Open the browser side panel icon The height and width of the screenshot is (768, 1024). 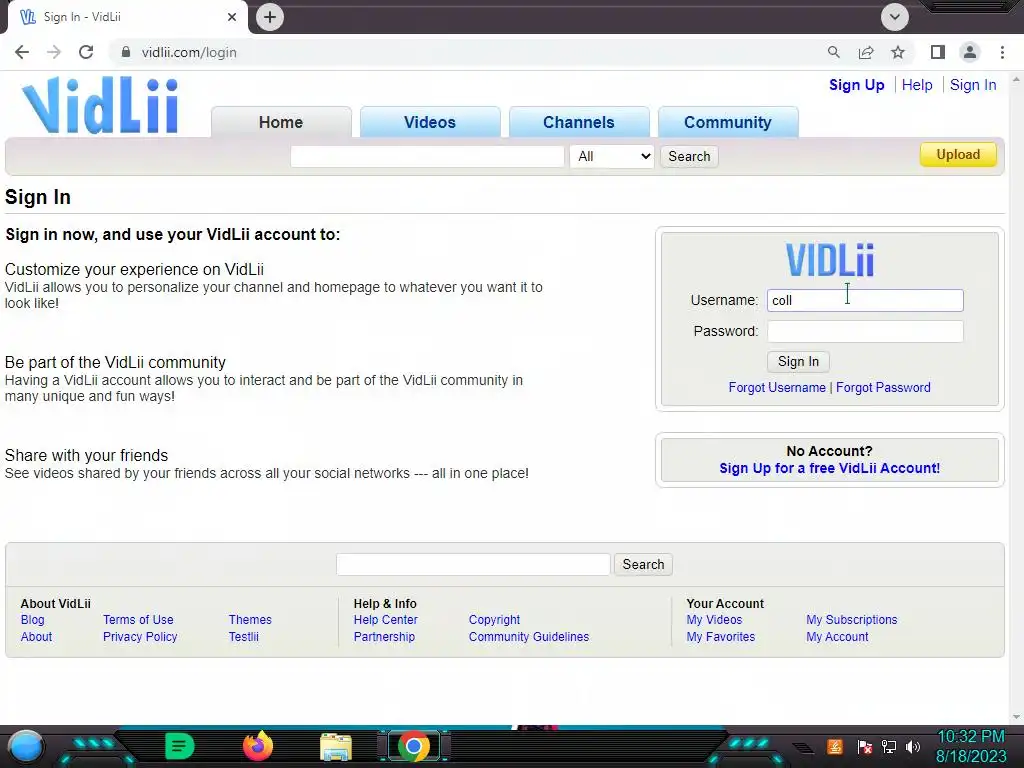point(938,52)
